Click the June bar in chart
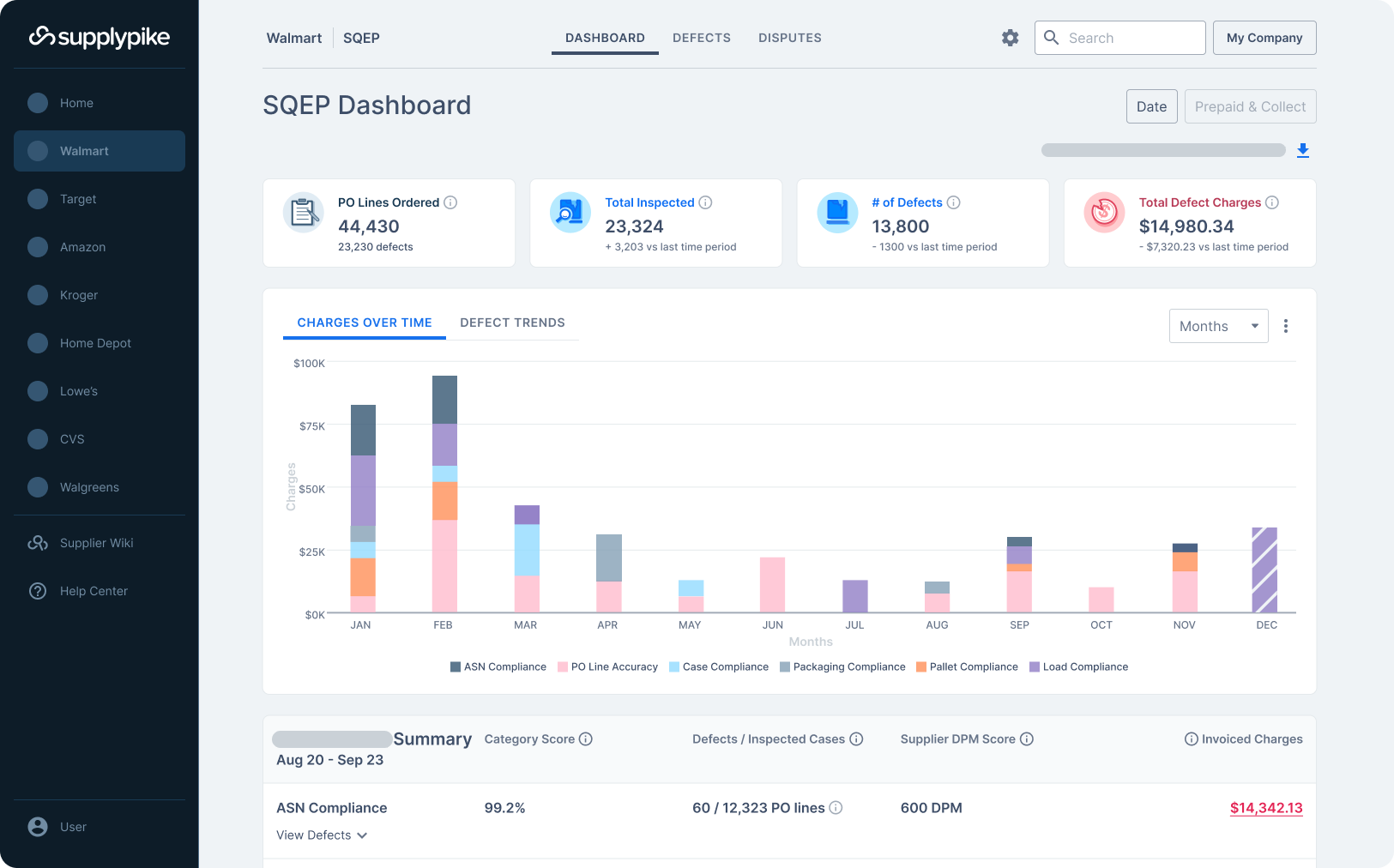The image size is (1394, 868). tap(772, 585)
